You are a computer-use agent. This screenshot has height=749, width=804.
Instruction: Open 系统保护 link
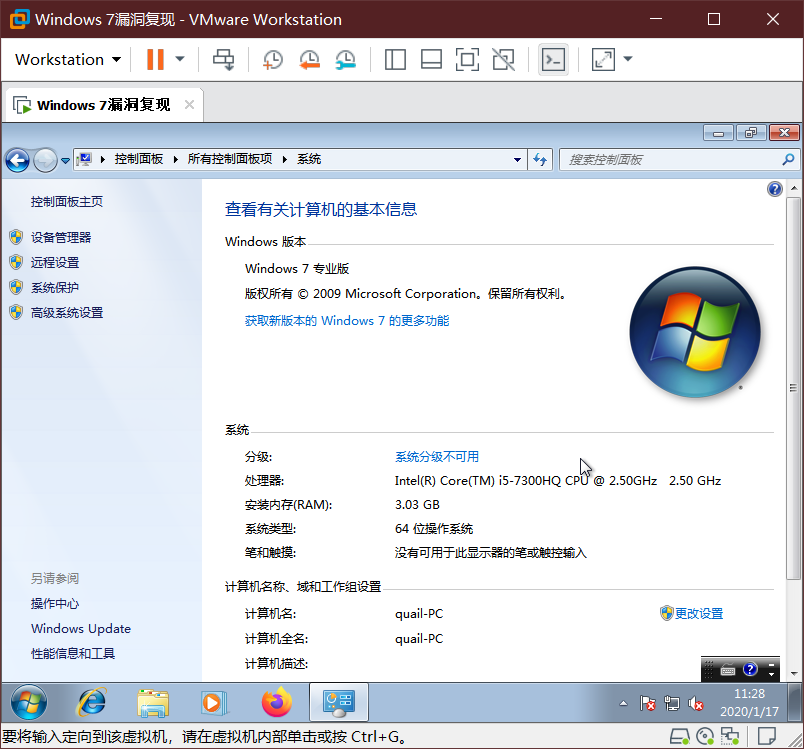[55, 288]
